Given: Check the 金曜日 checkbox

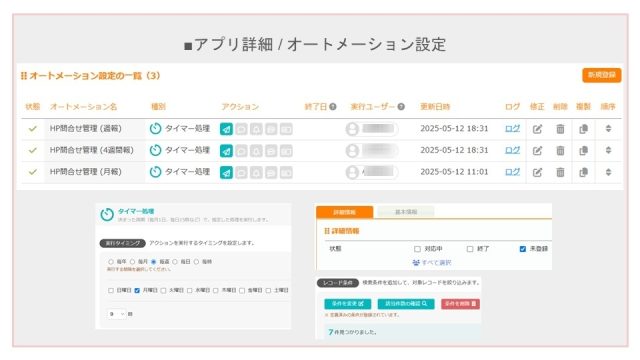Looking at the screenshot, I should pyautogui.click(x=242, y=291).
